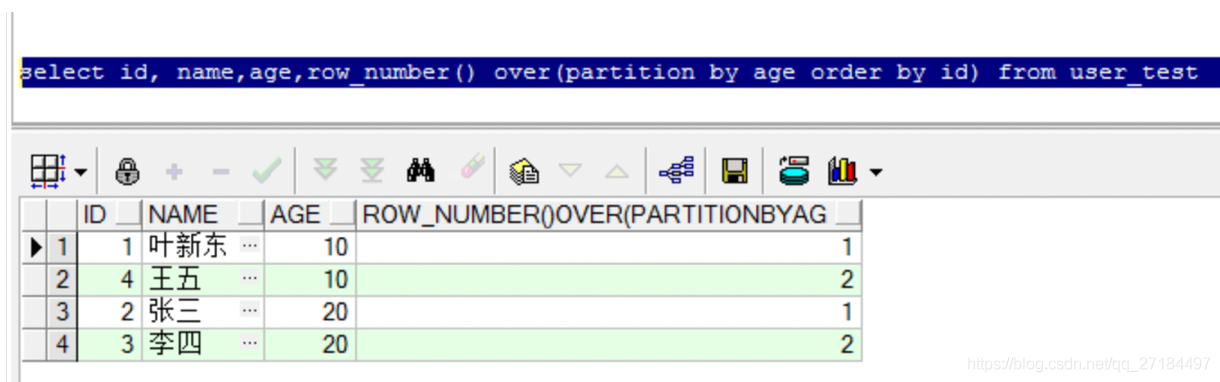Open ellipsis editor for 张三 cell
1220x382 pixels.
click(250, 312)
